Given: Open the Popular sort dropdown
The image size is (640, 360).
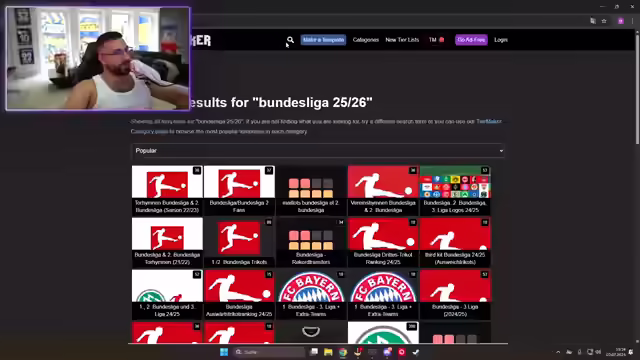Looking at the screenshot, I should (318, 151).
